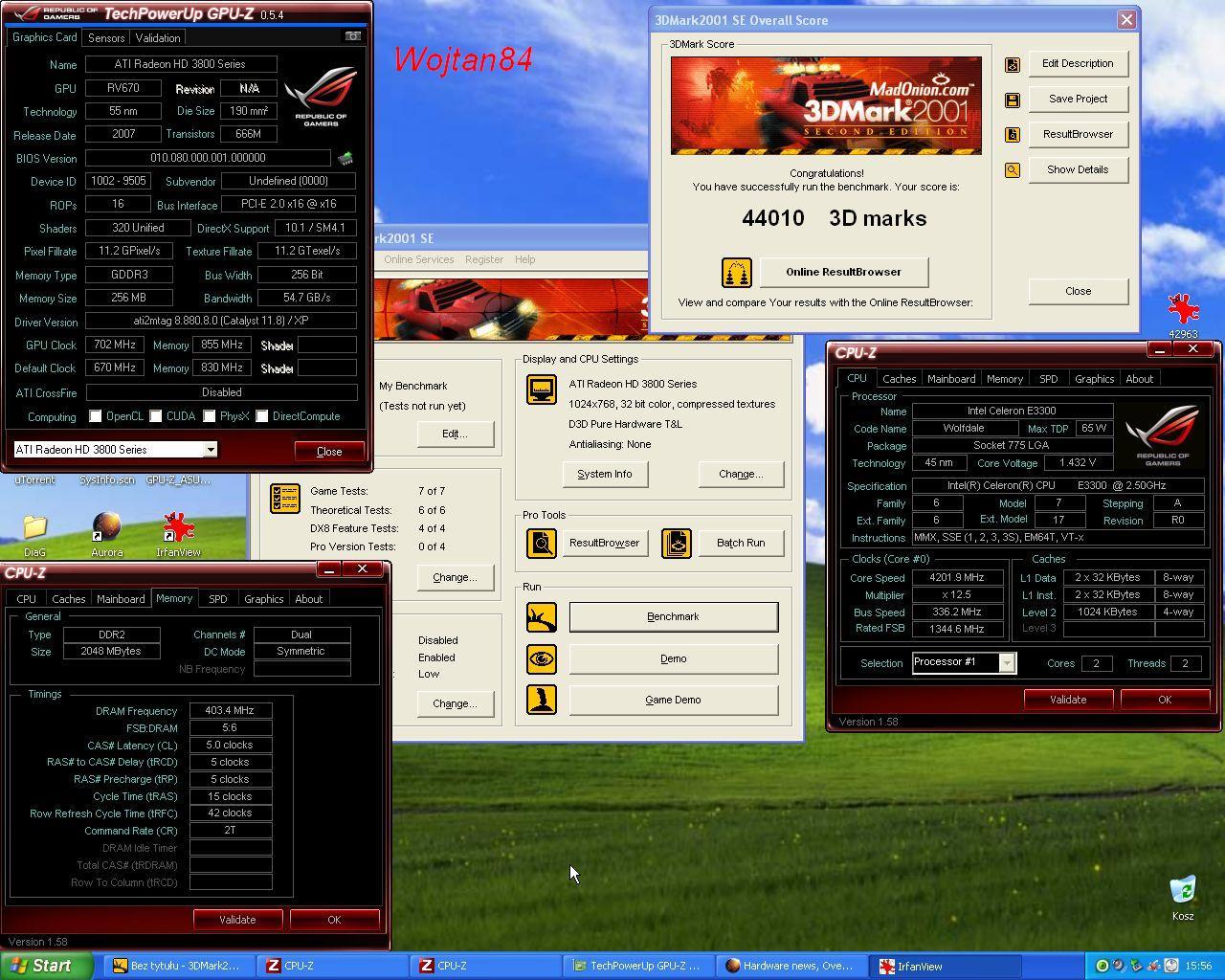1225x980 pixels.
Task: Click the Show Details magnifier icon
Action: pyautogui.click(x=1012, y=170)
